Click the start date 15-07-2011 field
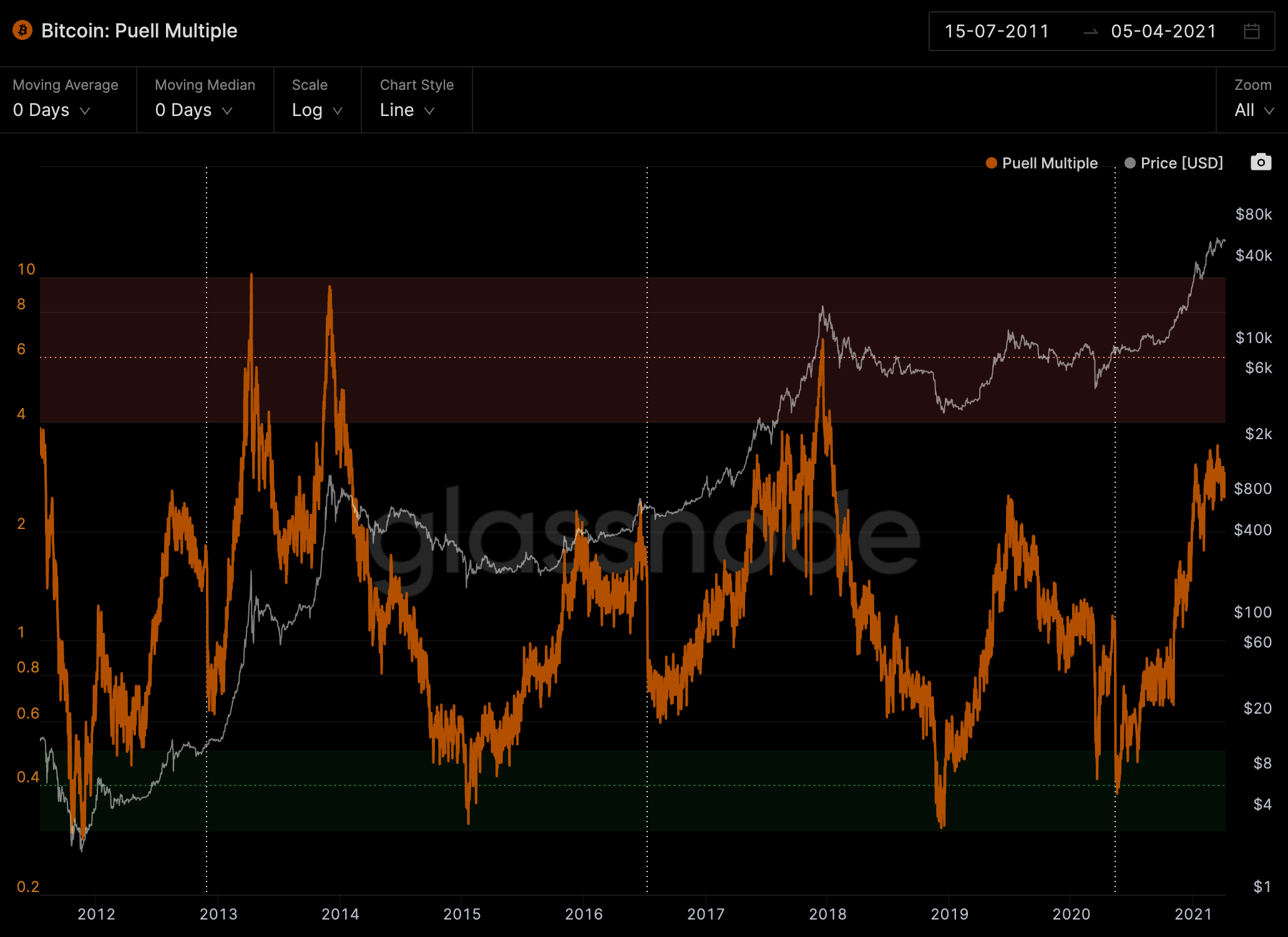The height and width of the screenshot is (937, 1288). (997, 31)
